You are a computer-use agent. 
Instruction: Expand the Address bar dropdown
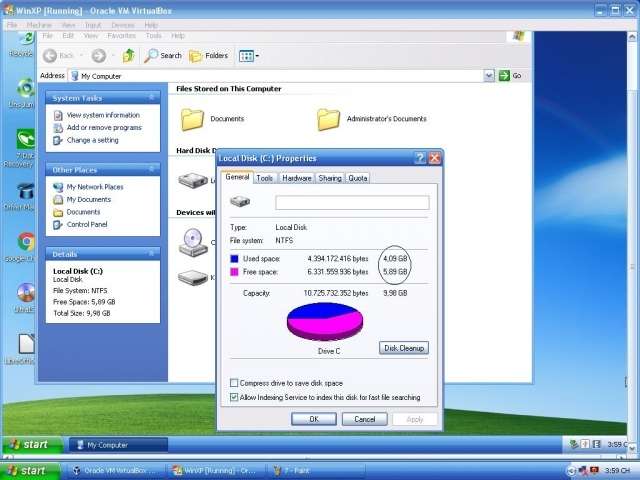pyautogui.click(x=489, y=75)
